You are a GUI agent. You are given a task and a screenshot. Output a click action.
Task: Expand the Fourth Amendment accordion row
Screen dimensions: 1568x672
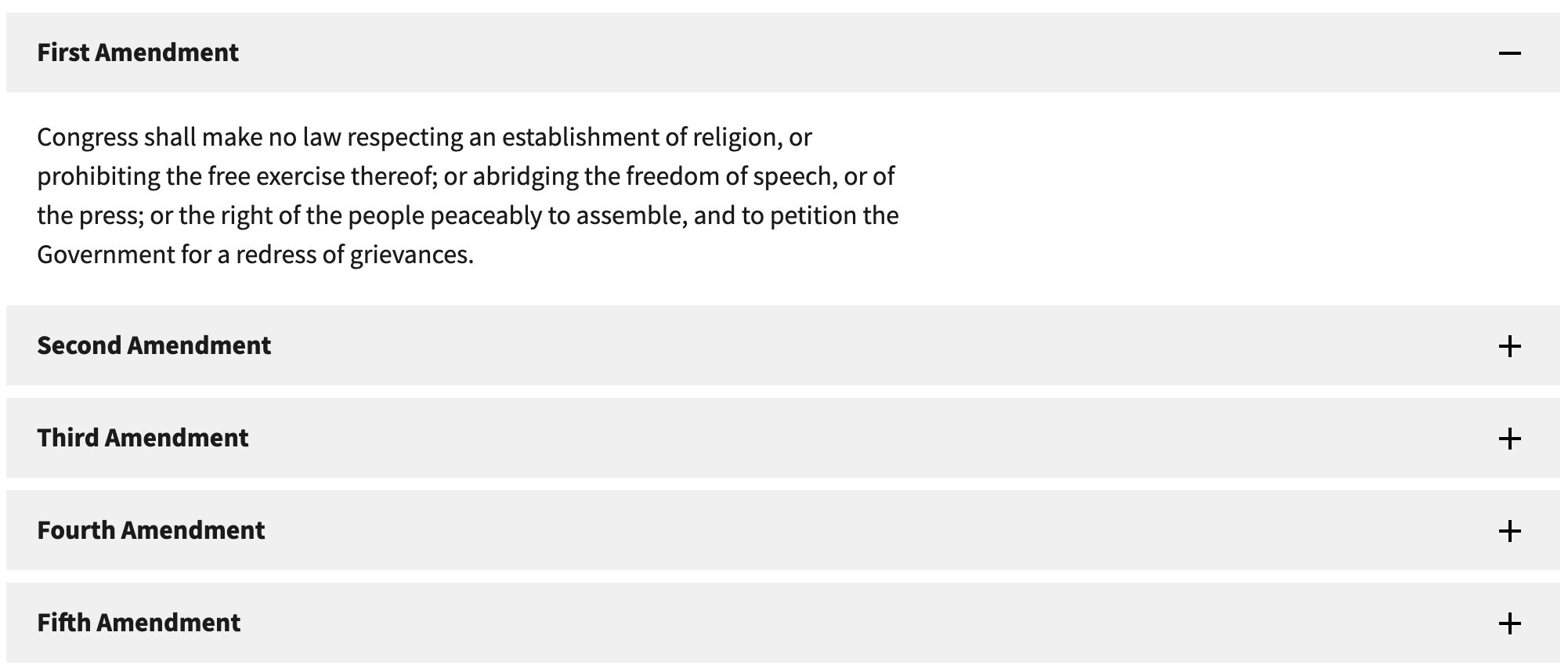(783, 530)
